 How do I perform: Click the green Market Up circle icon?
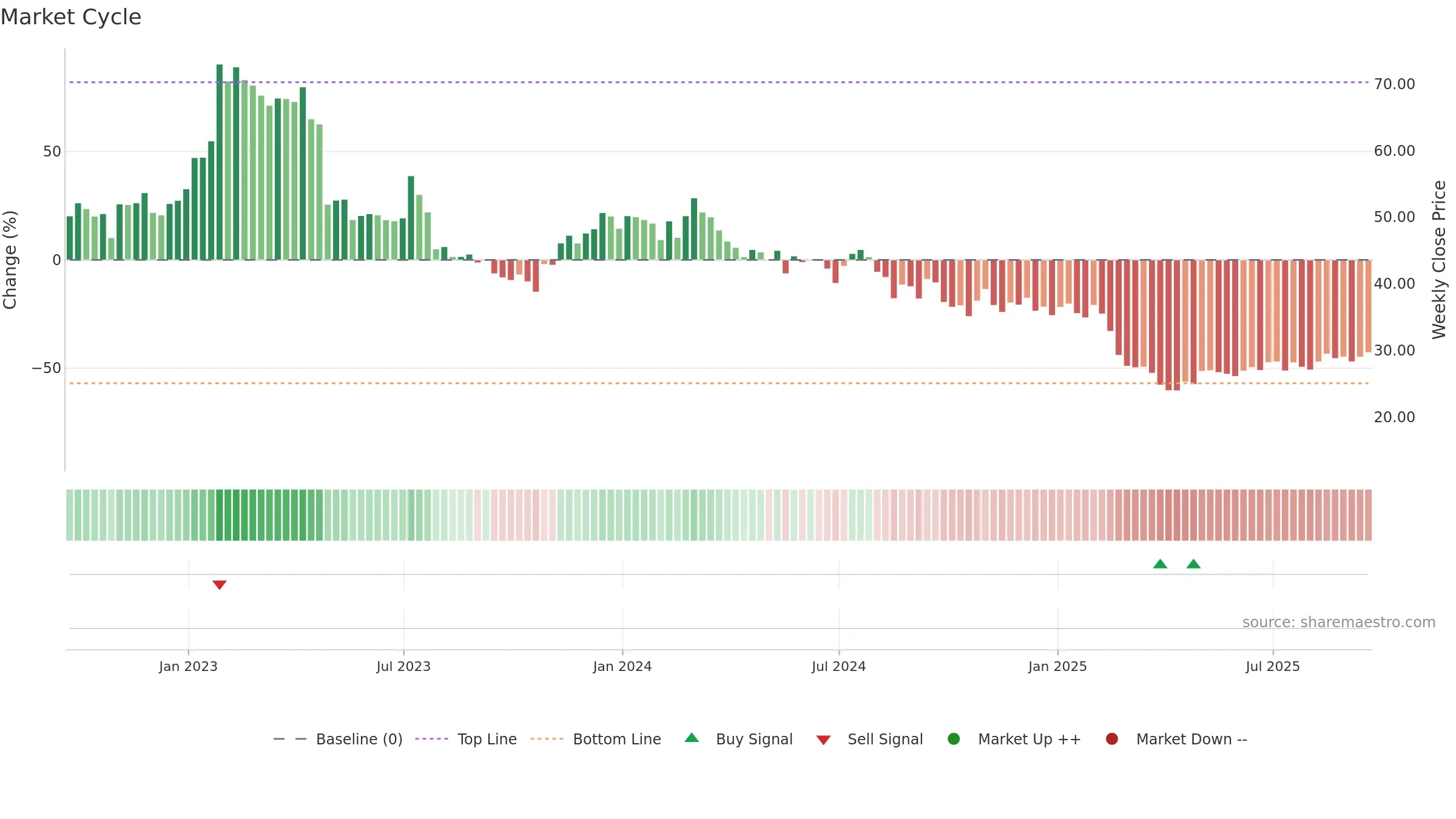[x=954, y=739]
